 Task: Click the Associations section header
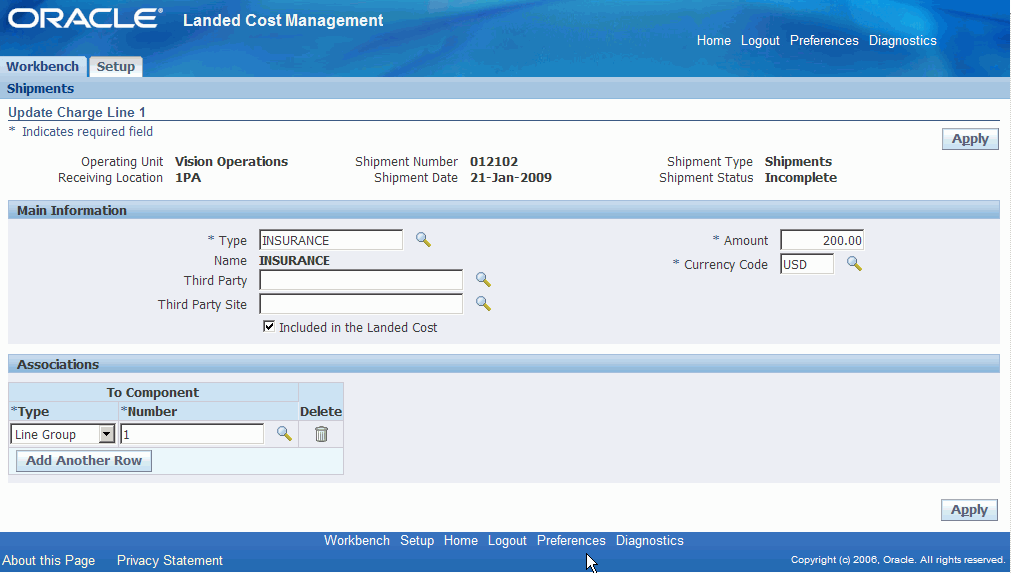pos(504,364)
